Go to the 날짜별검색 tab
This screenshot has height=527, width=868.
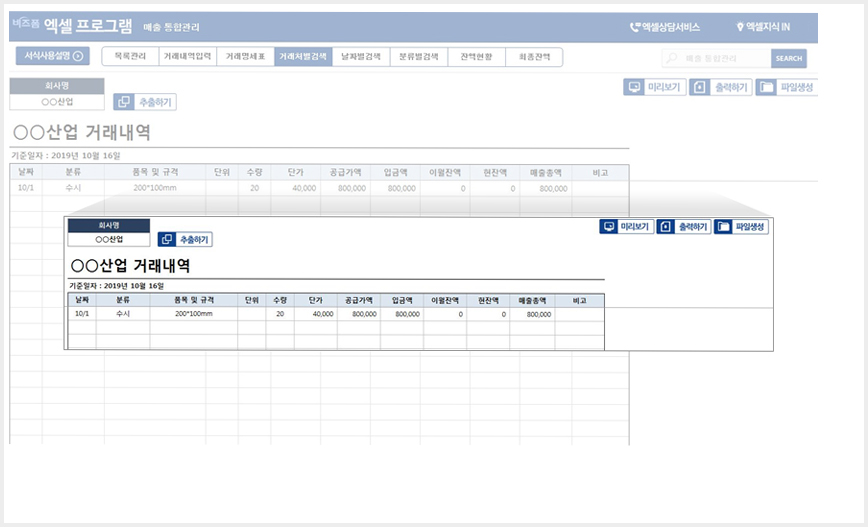[x=361, y=56]
